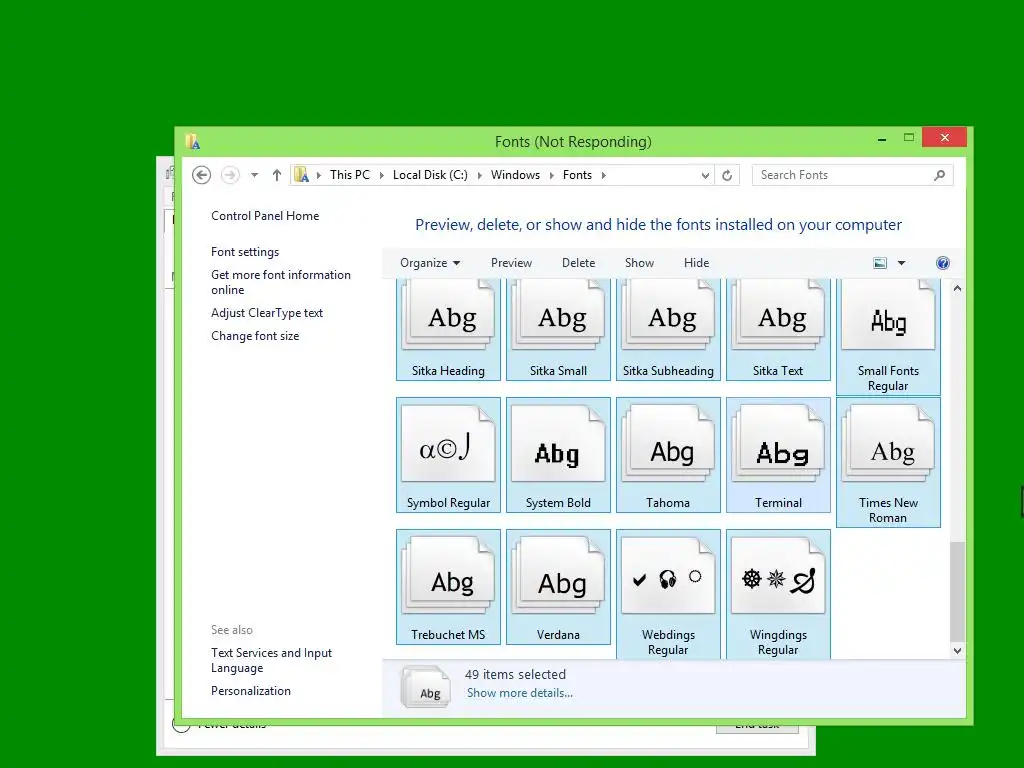The height and width of the screenshot is (768, 1024).
Task: Click the scroll up arrow of font list
Action: click(957, 288)
